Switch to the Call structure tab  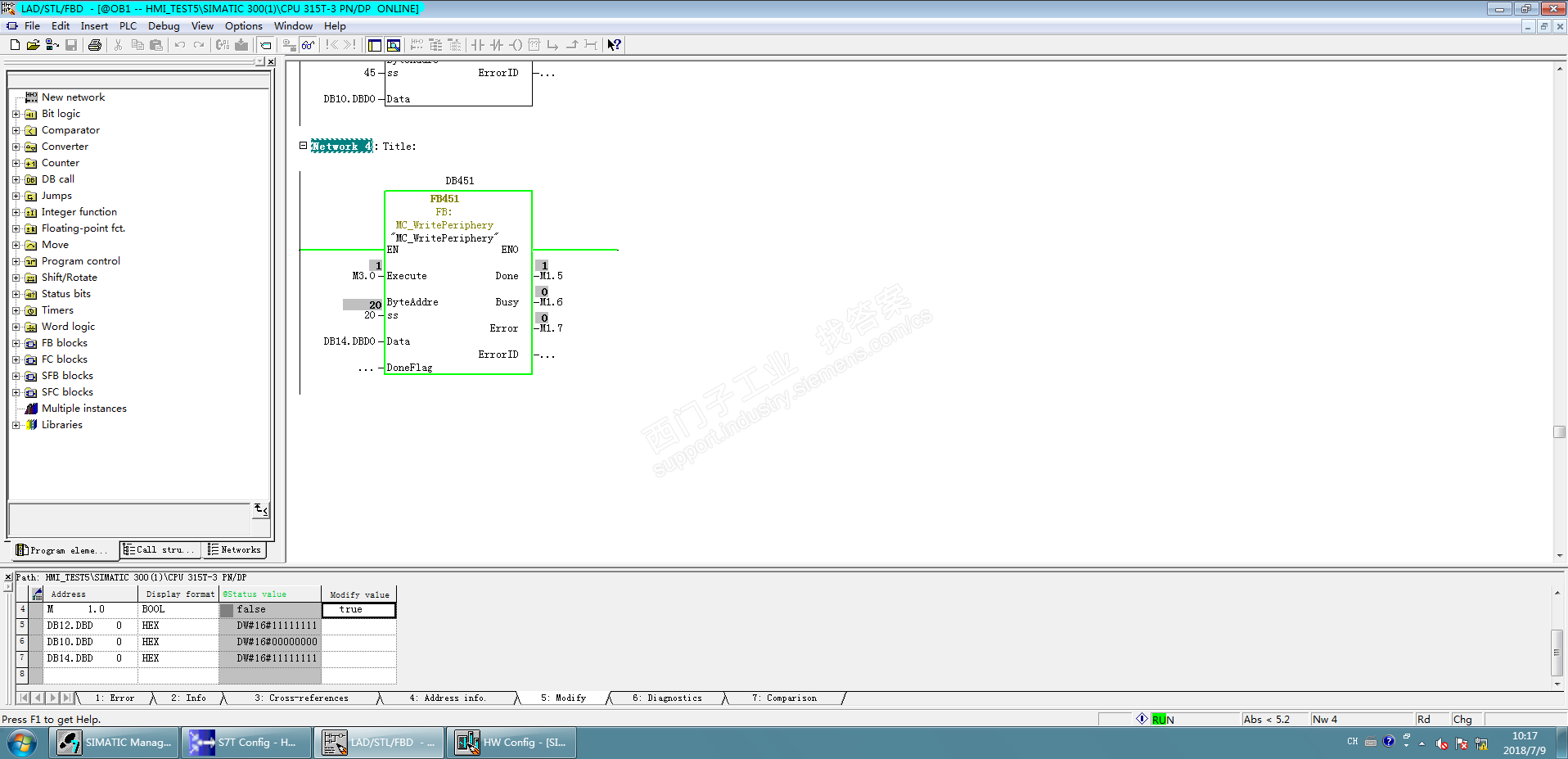tap(160, 550)
